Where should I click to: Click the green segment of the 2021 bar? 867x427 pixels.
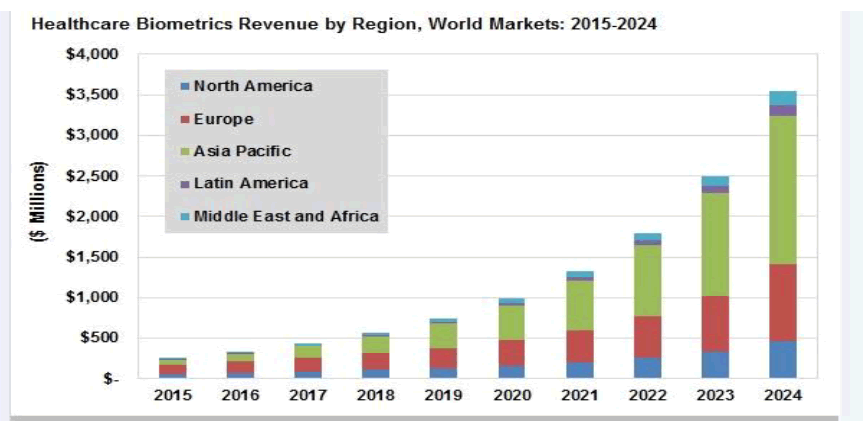tap(581, 305)
